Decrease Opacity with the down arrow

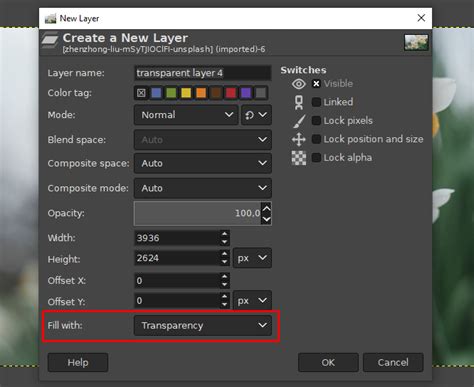click(266, 219)
